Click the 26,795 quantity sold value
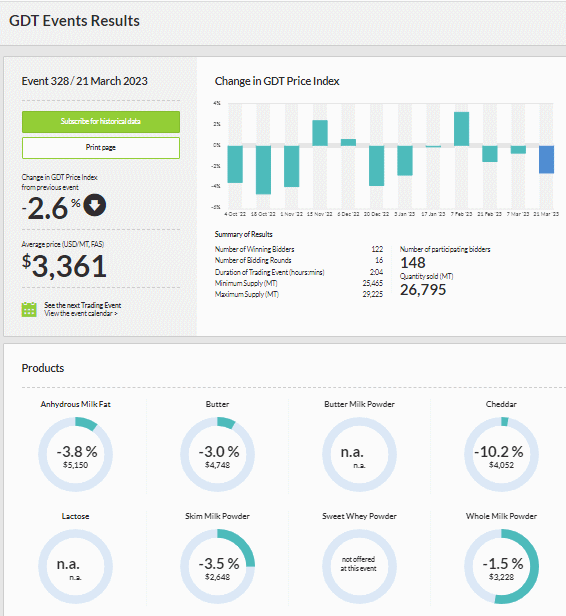 [x=423, y=290]
